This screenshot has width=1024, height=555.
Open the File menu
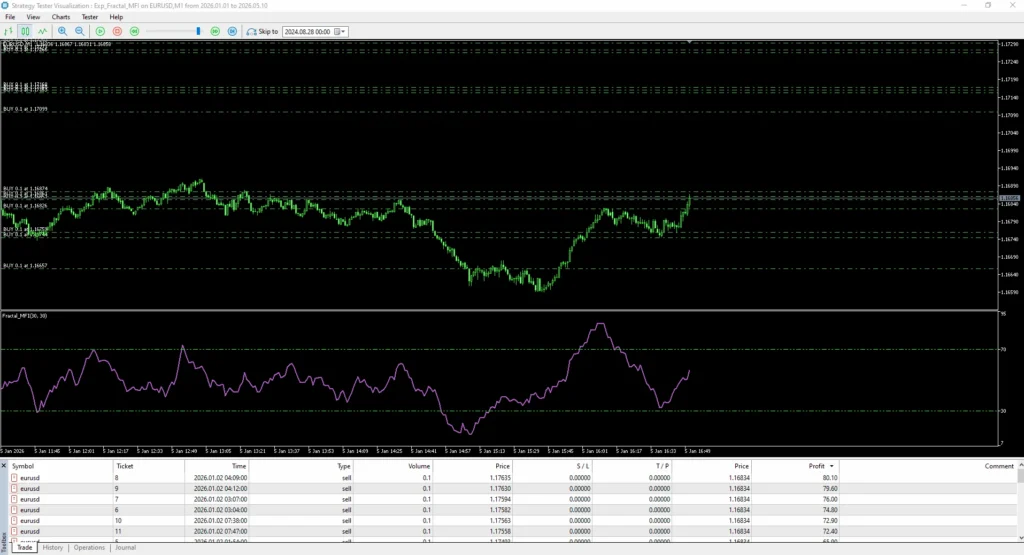pos(10,17)
